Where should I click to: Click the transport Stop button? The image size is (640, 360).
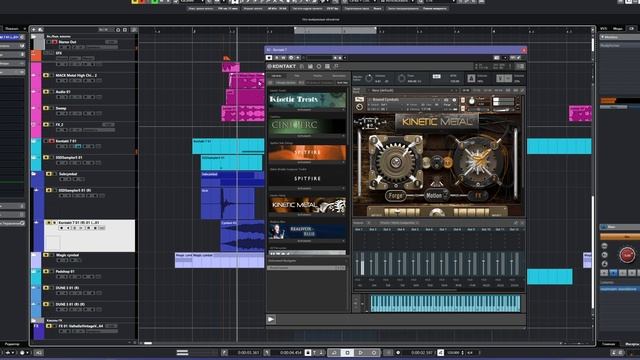tap(347, 352)
